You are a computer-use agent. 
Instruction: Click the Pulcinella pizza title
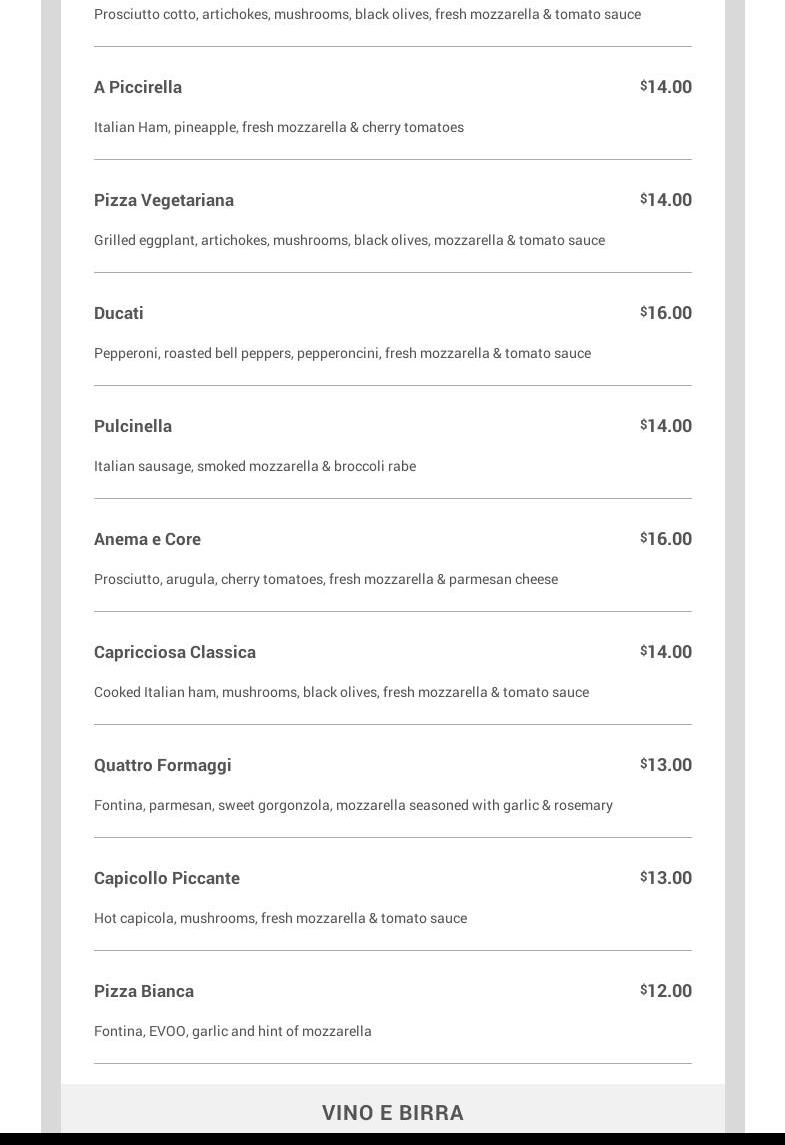tap(133, 426)
